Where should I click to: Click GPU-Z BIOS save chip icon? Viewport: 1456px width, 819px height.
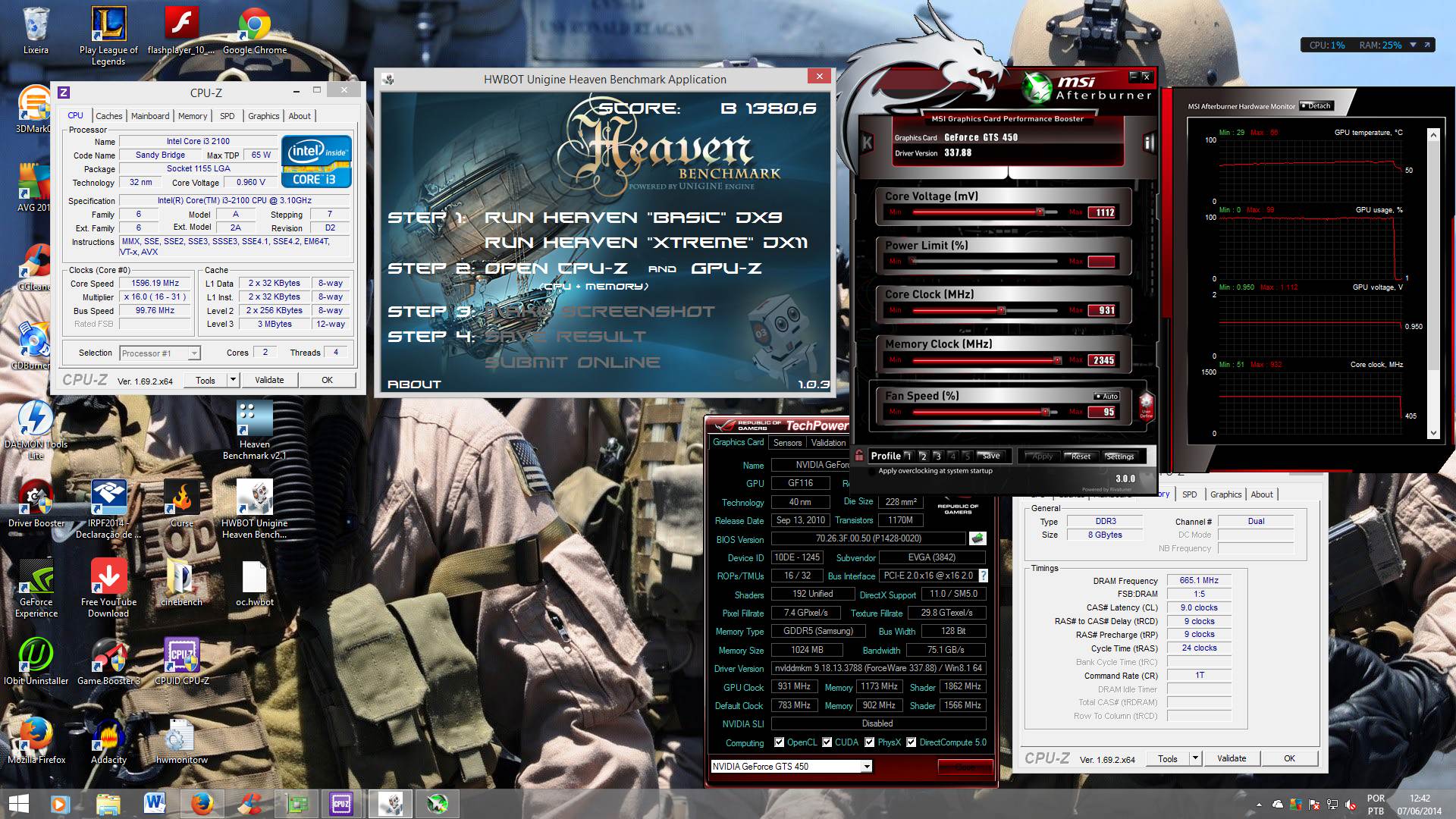[977, 538]
